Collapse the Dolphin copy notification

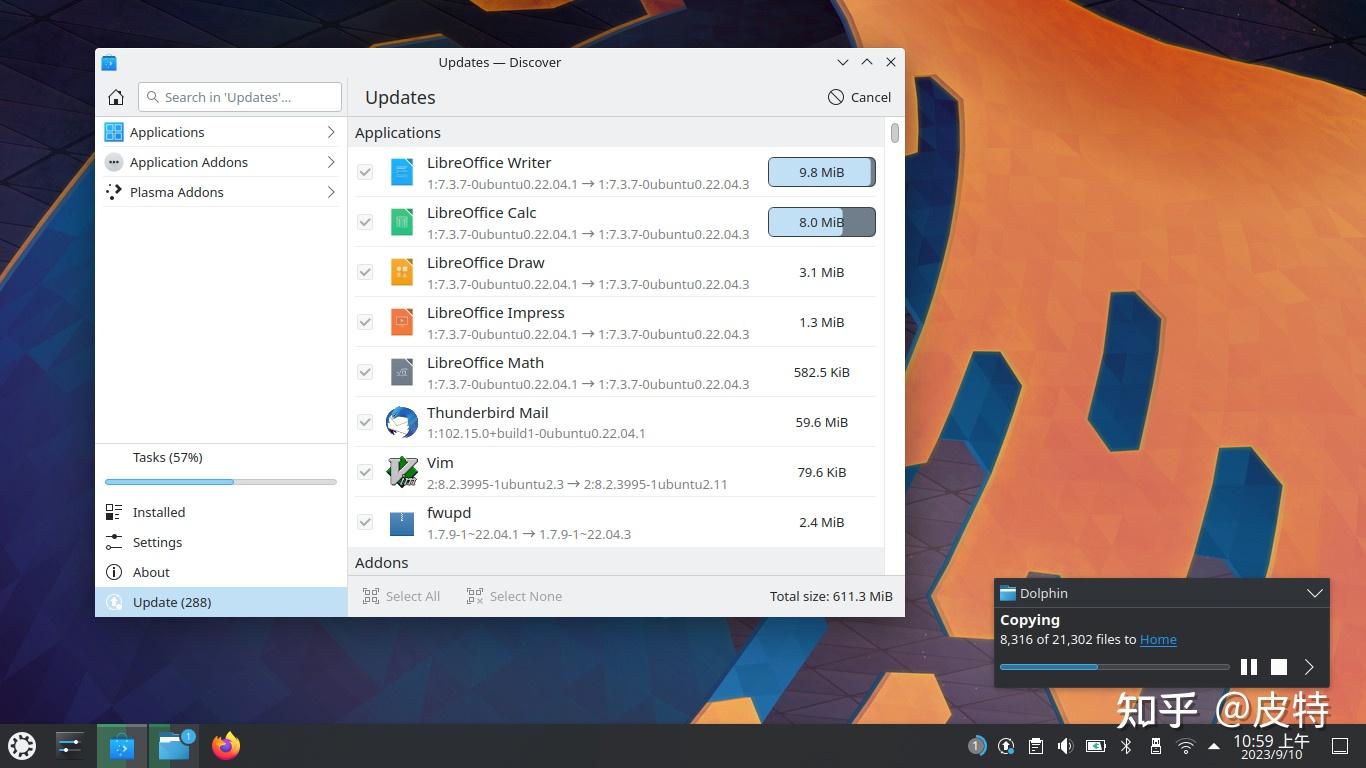click(x=1314, y=593)
